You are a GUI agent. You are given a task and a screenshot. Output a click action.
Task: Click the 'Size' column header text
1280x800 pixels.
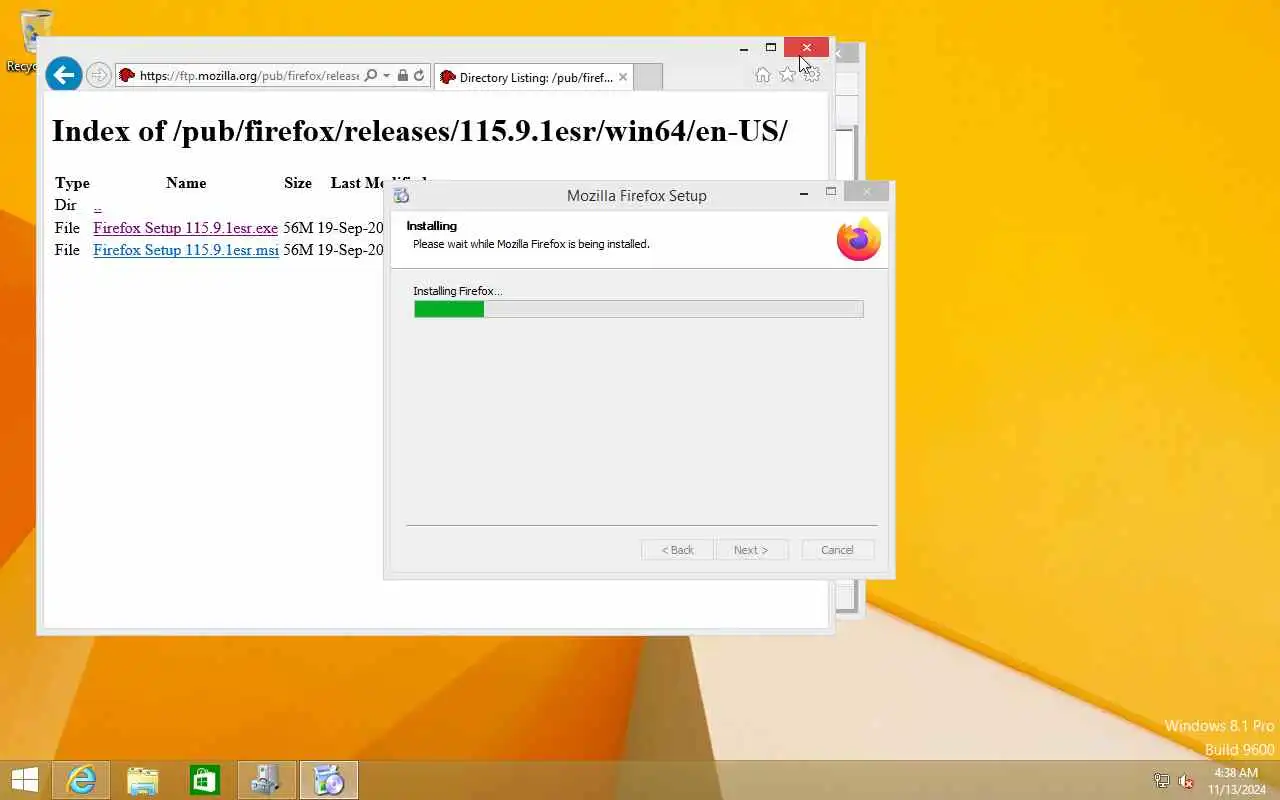[x=298, y=183]
